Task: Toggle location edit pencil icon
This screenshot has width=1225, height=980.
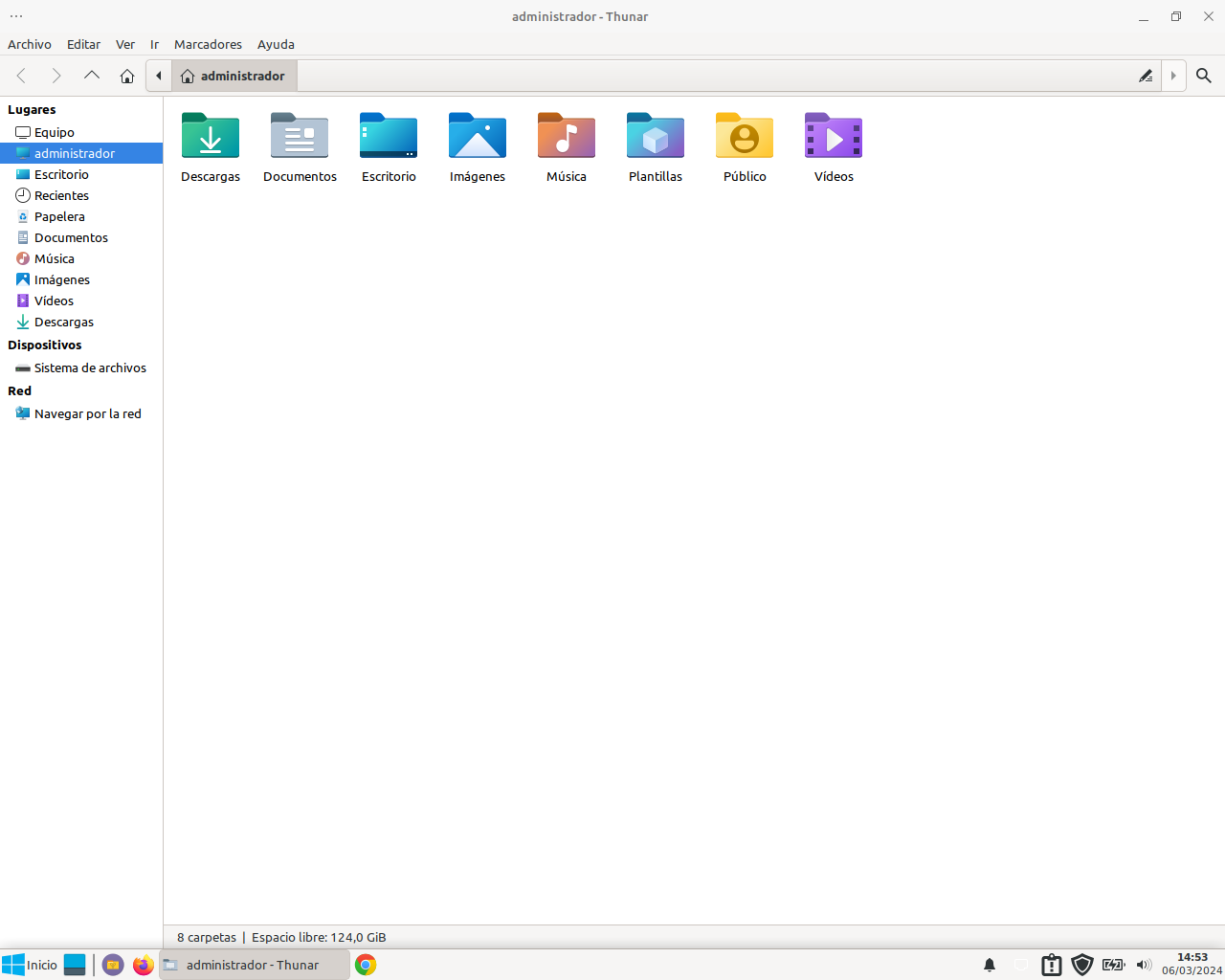Action: click(1146, 76)
